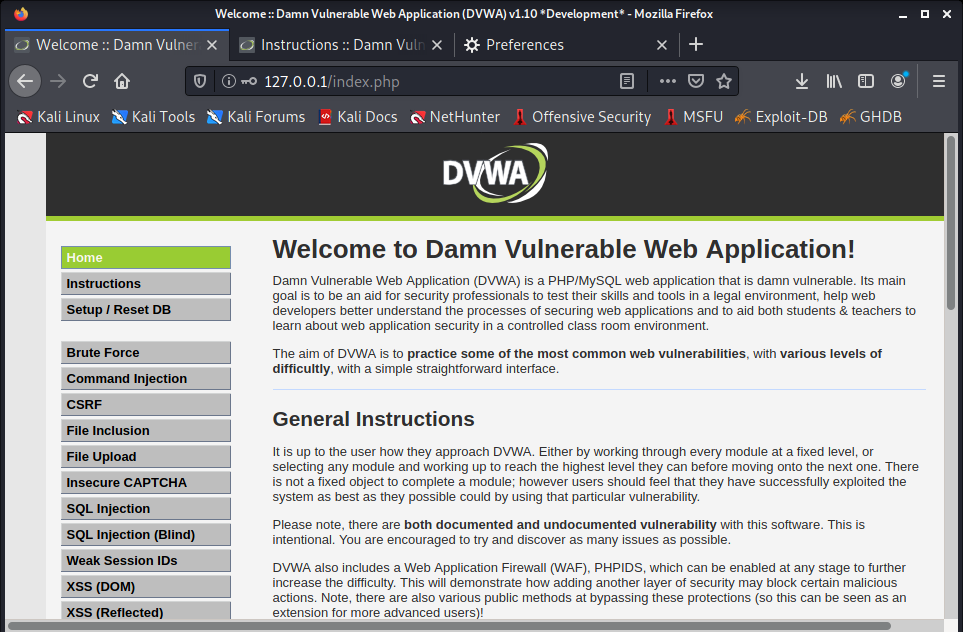The height and width of the screenshot is (632, 963).
Task: Open Firefox account icon
Action: (x=898, y=81)
